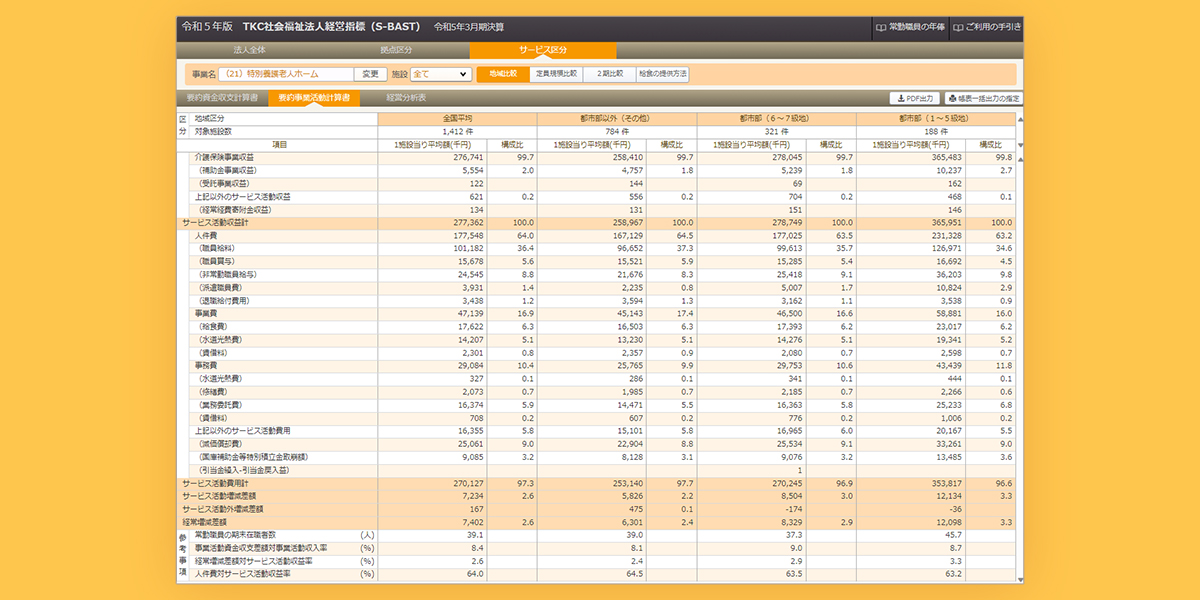Click the 項目 column header
The height and width of the screenshot is (600, 1200).
coord(279,145)
